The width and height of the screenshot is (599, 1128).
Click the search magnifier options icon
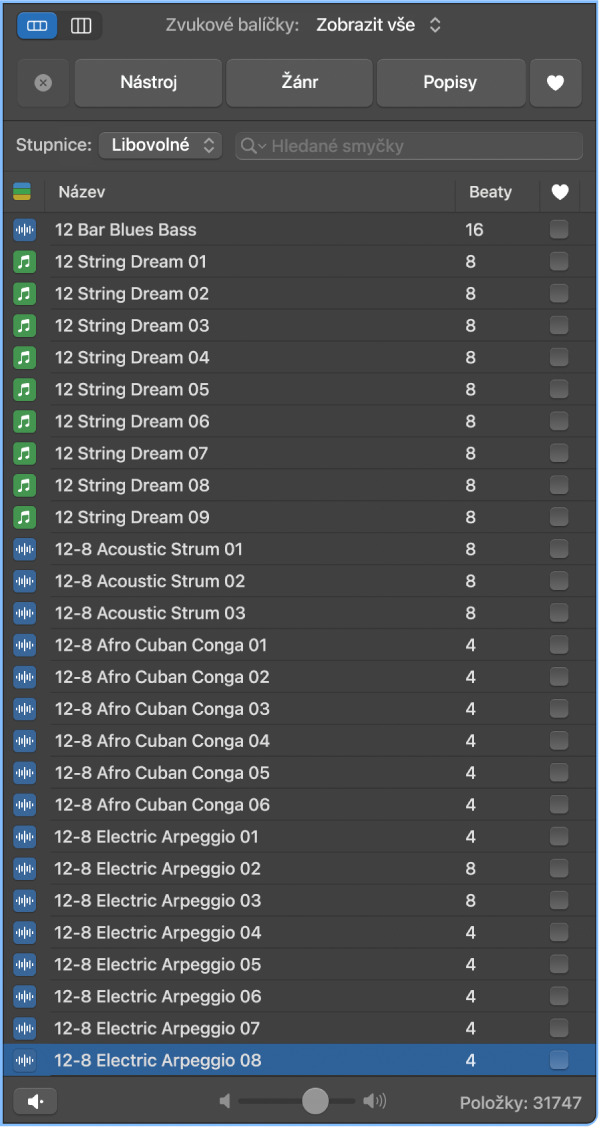(253, 146)
